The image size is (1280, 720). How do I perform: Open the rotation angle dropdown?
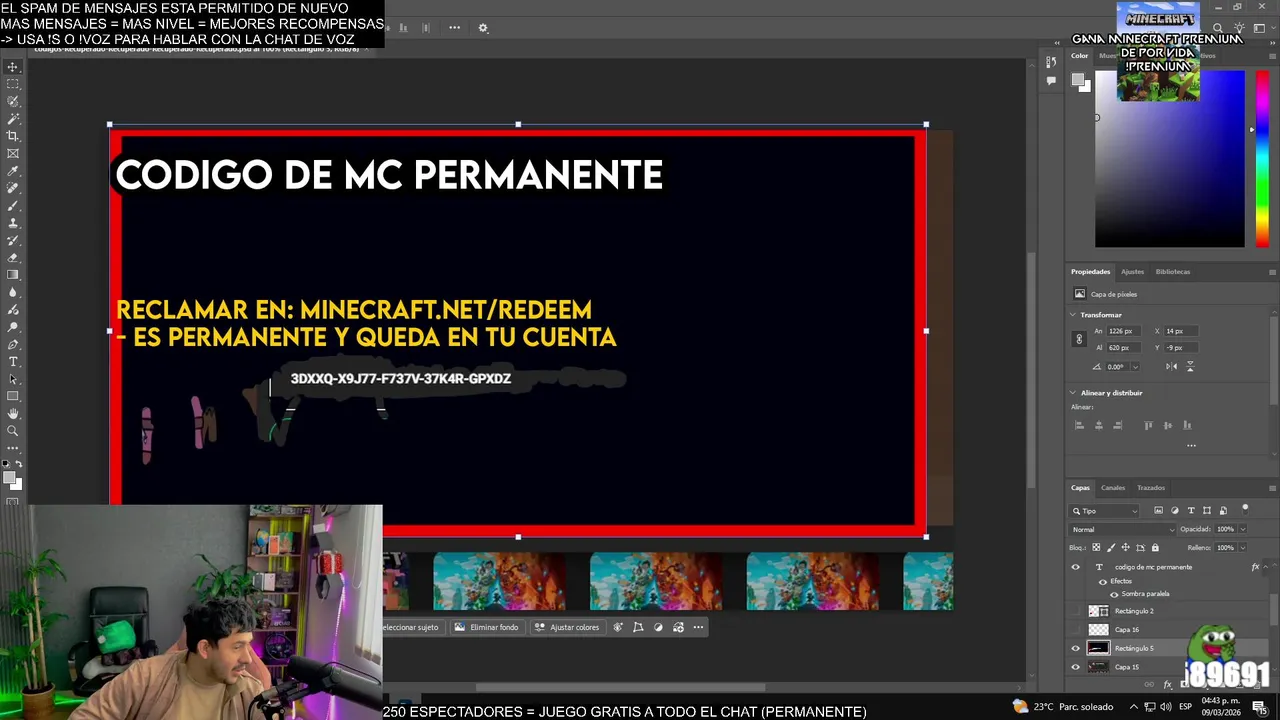pos(1136,367)
